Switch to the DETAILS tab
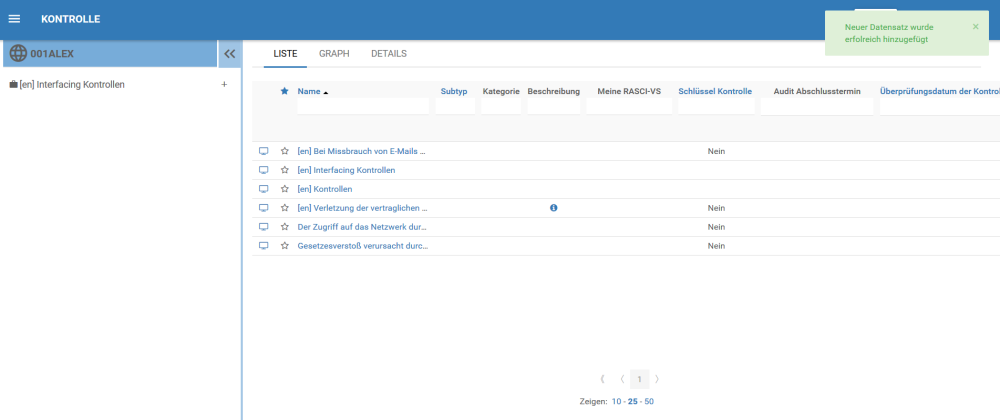 (389, 54)
